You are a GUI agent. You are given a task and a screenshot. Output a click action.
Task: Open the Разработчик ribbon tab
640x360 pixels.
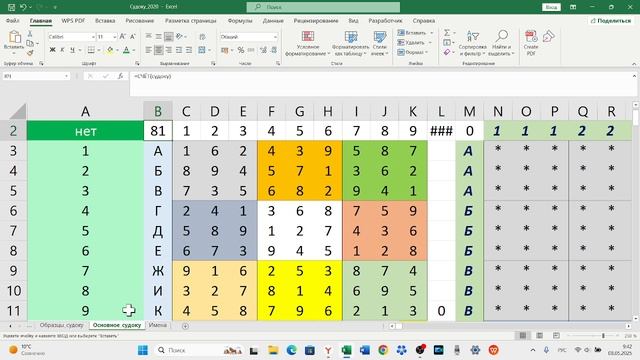(x=385, y=20)
